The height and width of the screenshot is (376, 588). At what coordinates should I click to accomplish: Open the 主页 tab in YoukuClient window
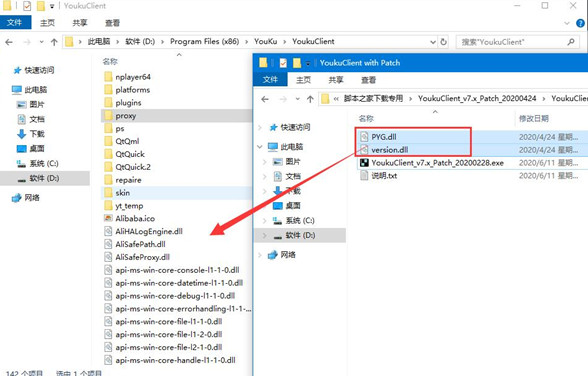coord(47,23)
